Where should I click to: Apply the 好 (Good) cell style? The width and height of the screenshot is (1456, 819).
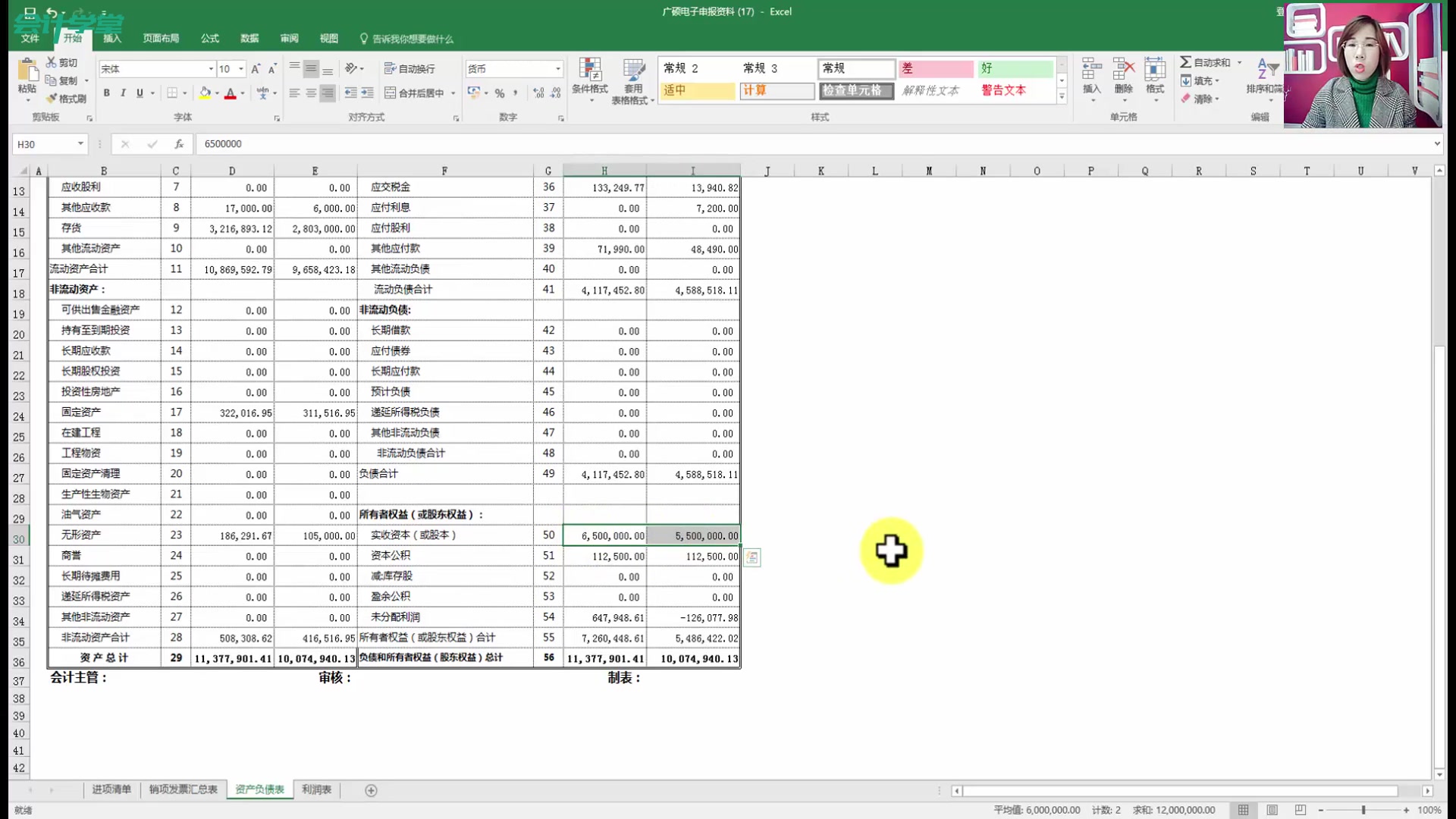click(x=1015, y=68)
